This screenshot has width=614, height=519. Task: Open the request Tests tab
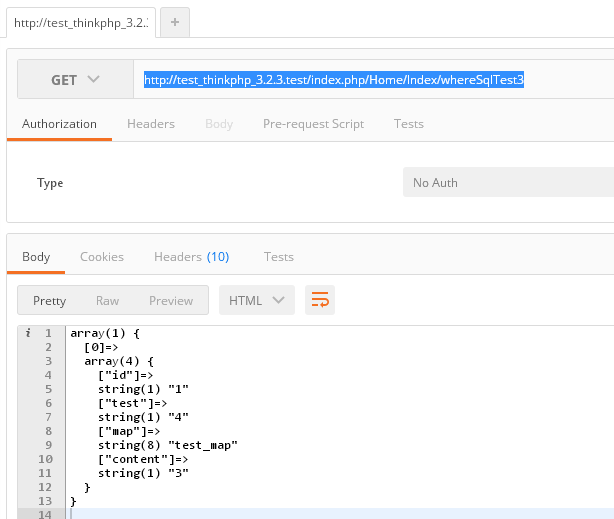click(x=409, y=124)
